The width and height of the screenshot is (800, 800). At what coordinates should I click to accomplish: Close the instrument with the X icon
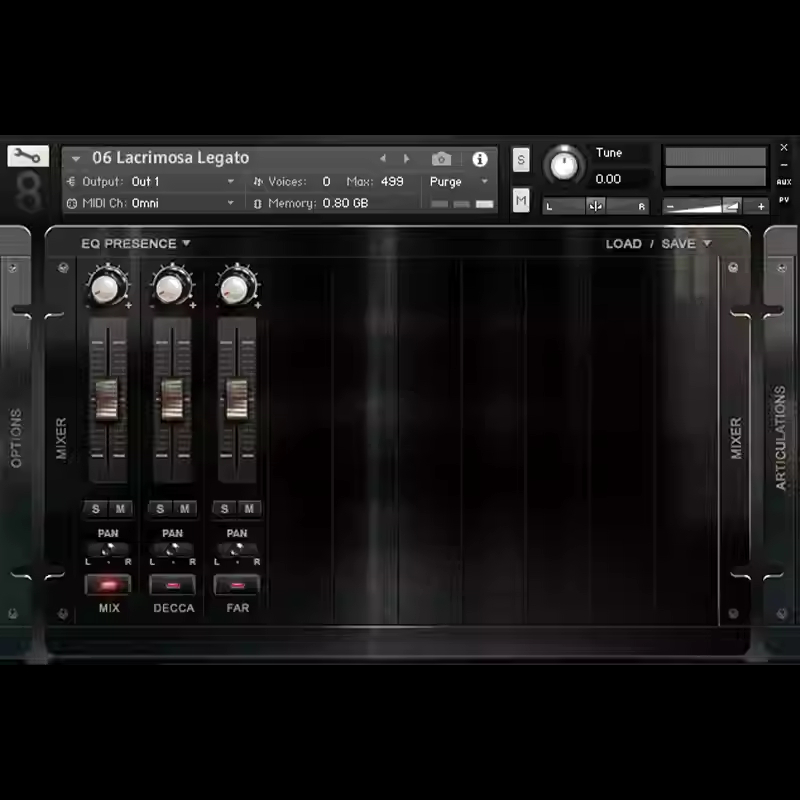pyautogui.click(x=784, y=147)
